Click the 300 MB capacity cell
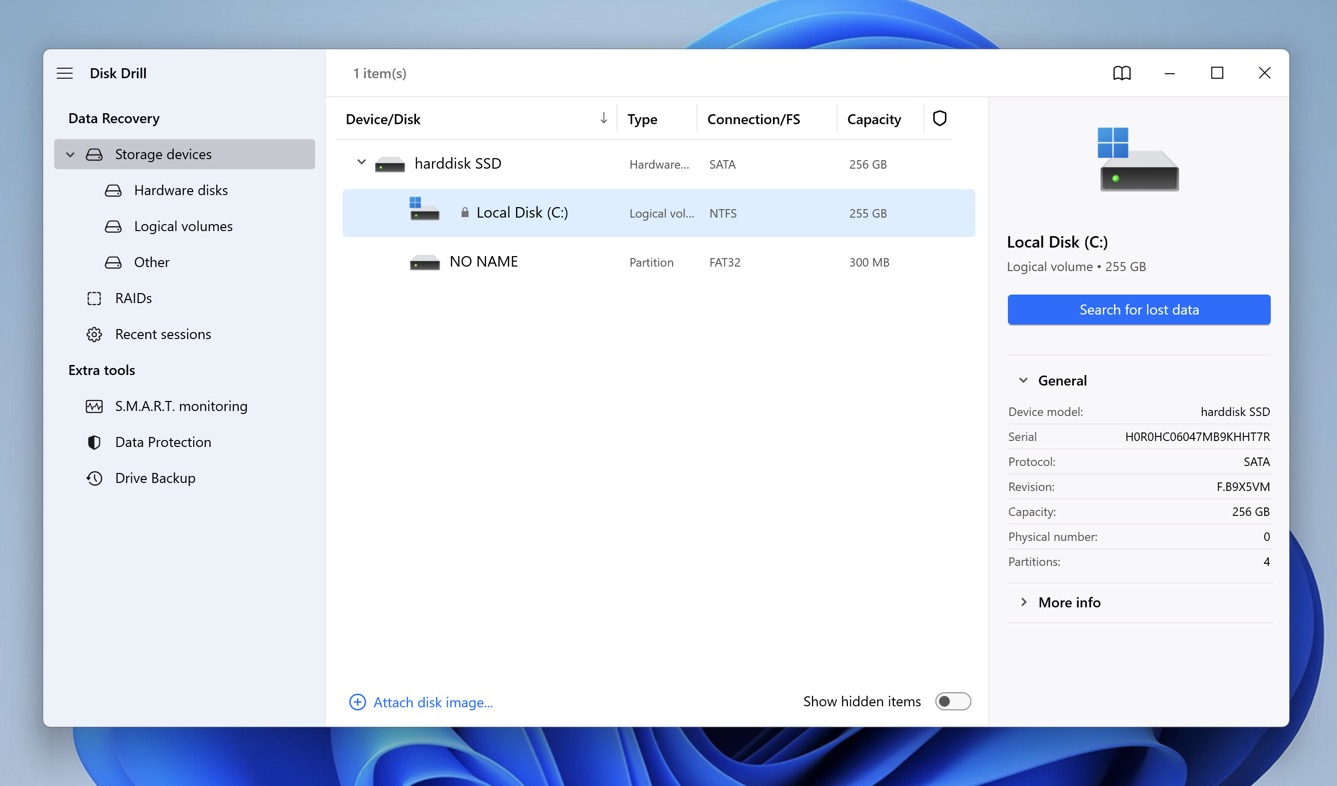Image resolution: width=1337 pixels, height=786 pixels. (869, 262)
